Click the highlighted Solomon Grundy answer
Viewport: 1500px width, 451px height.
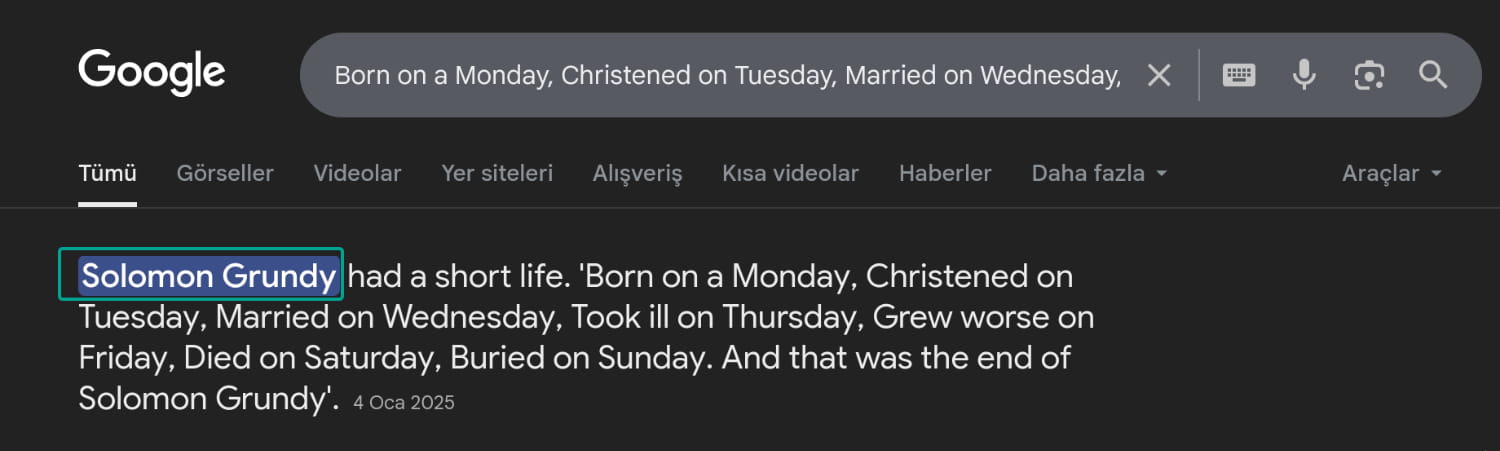point(209,275)
